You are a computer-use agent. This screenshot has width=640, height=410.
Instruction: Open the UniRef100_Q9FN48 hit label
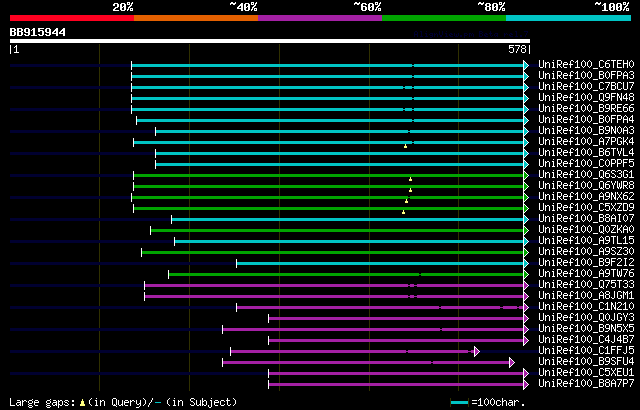point(586,98)
